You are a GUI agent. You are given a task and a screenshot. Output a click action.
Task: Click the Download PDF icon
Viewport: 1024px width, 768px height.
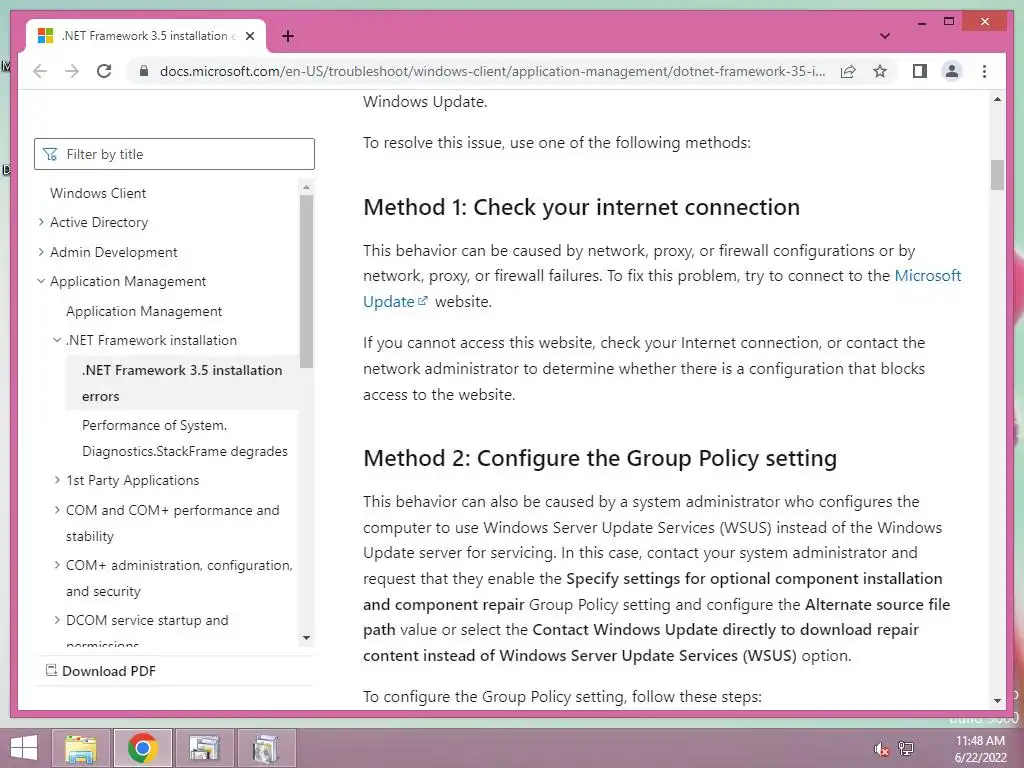coord(51,671)
